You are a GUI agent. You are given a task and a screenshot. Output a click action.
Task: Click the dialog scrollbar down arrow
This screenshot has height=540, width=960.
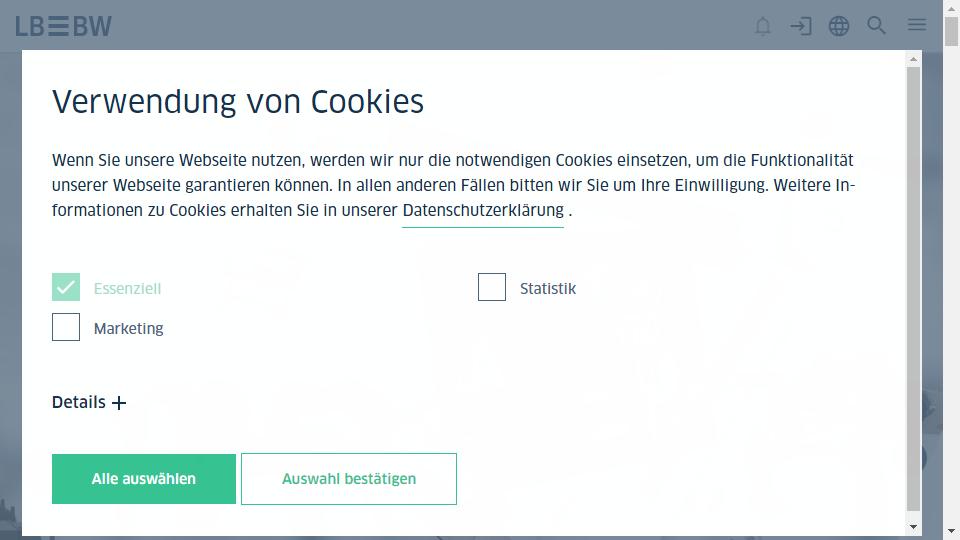[913, 527]
